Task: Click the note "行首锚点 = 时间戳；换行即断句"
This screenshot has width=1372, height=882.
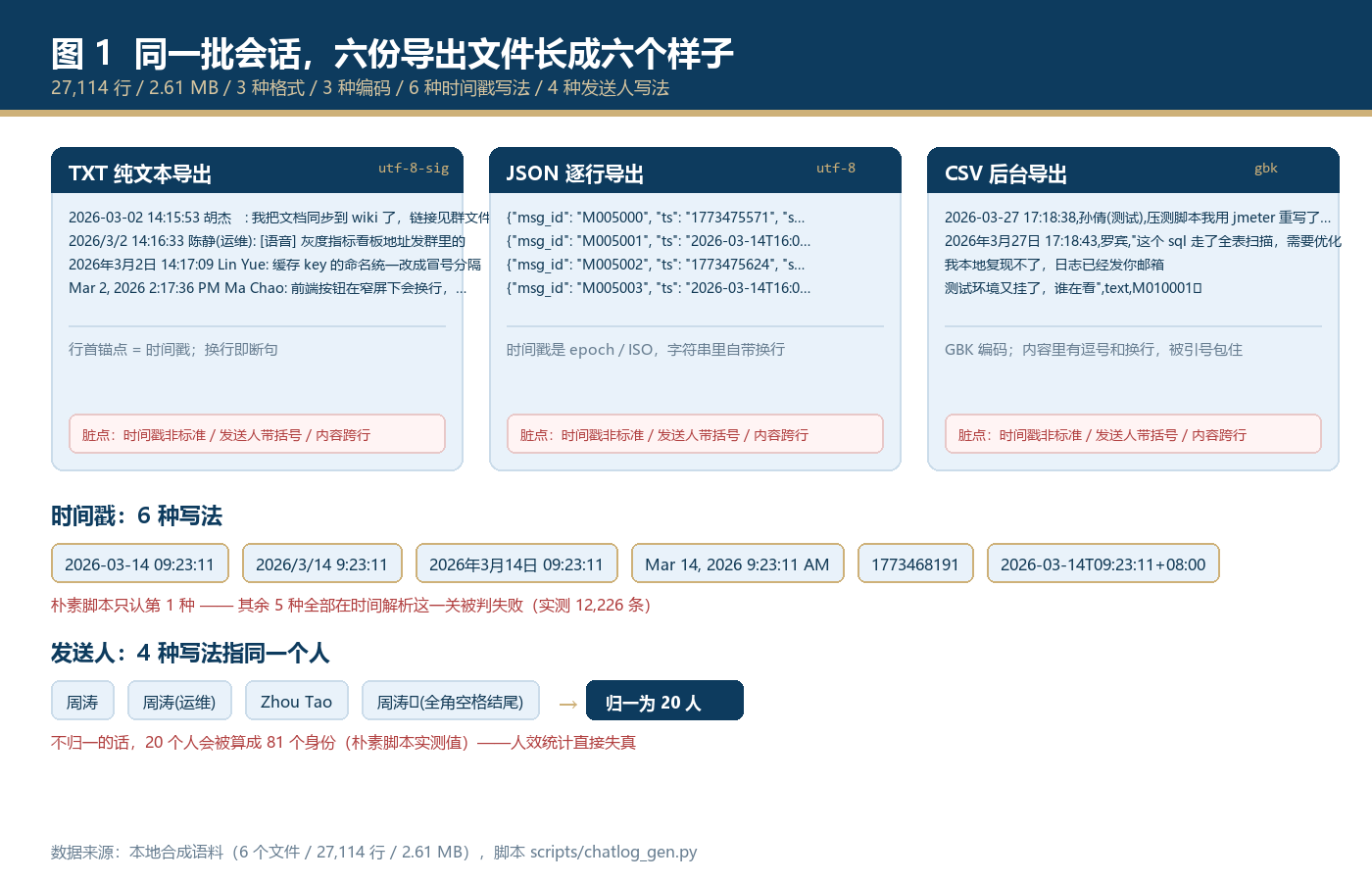Action: point(173,350)
